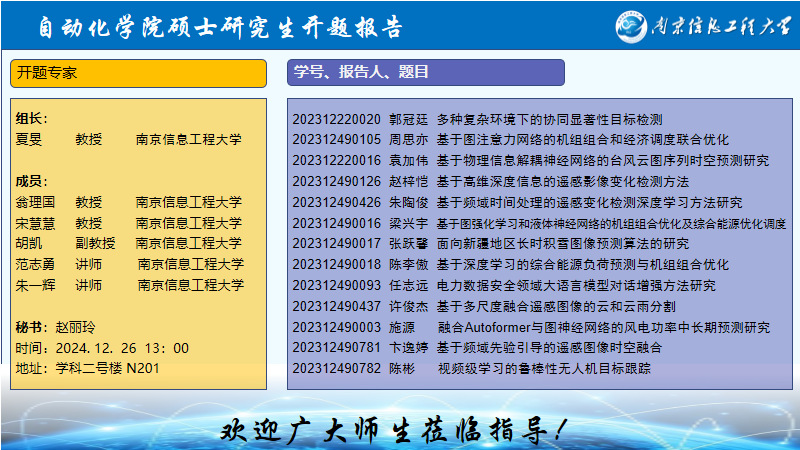The height and width of the screenshot is (450, 800).
Task: Click the secretary name 赵丽玲
Action: click(x=77, y=327)
